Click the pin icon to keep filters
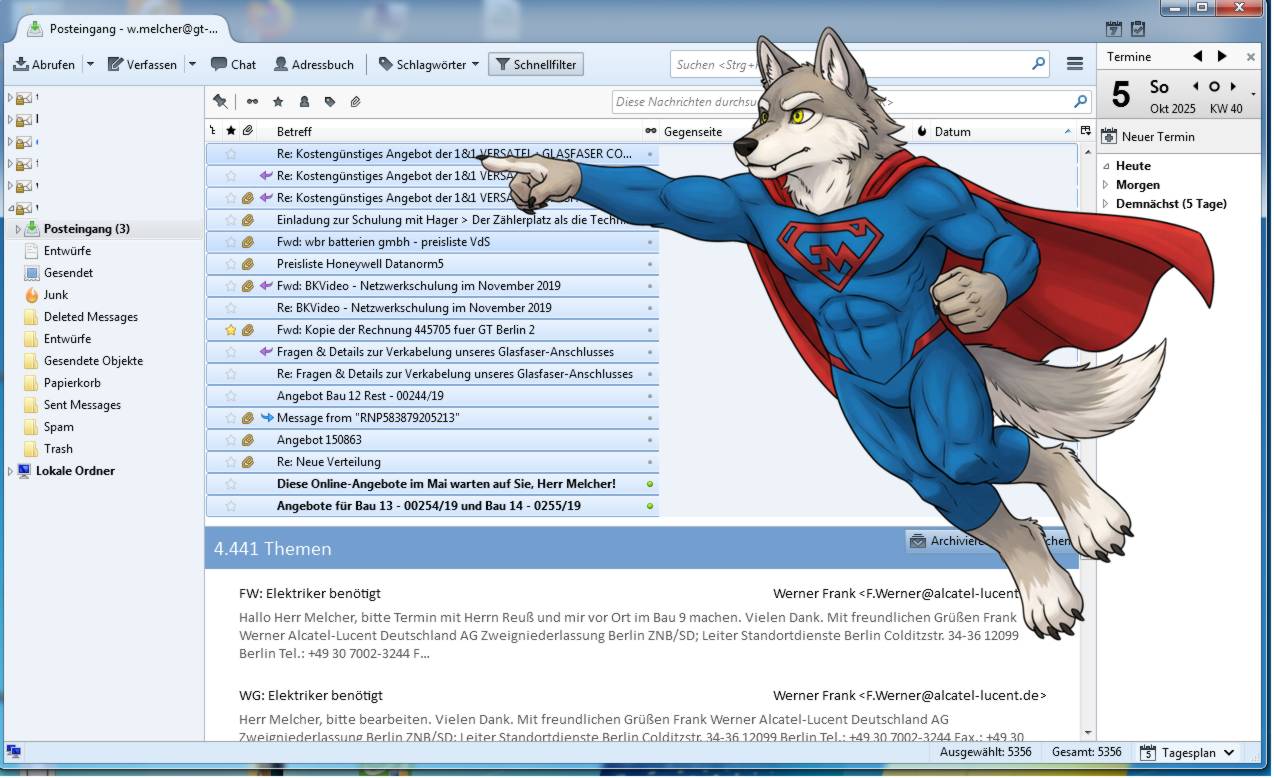The height and width of the screenshot is (778, 1274). click(x=220, y=101)
